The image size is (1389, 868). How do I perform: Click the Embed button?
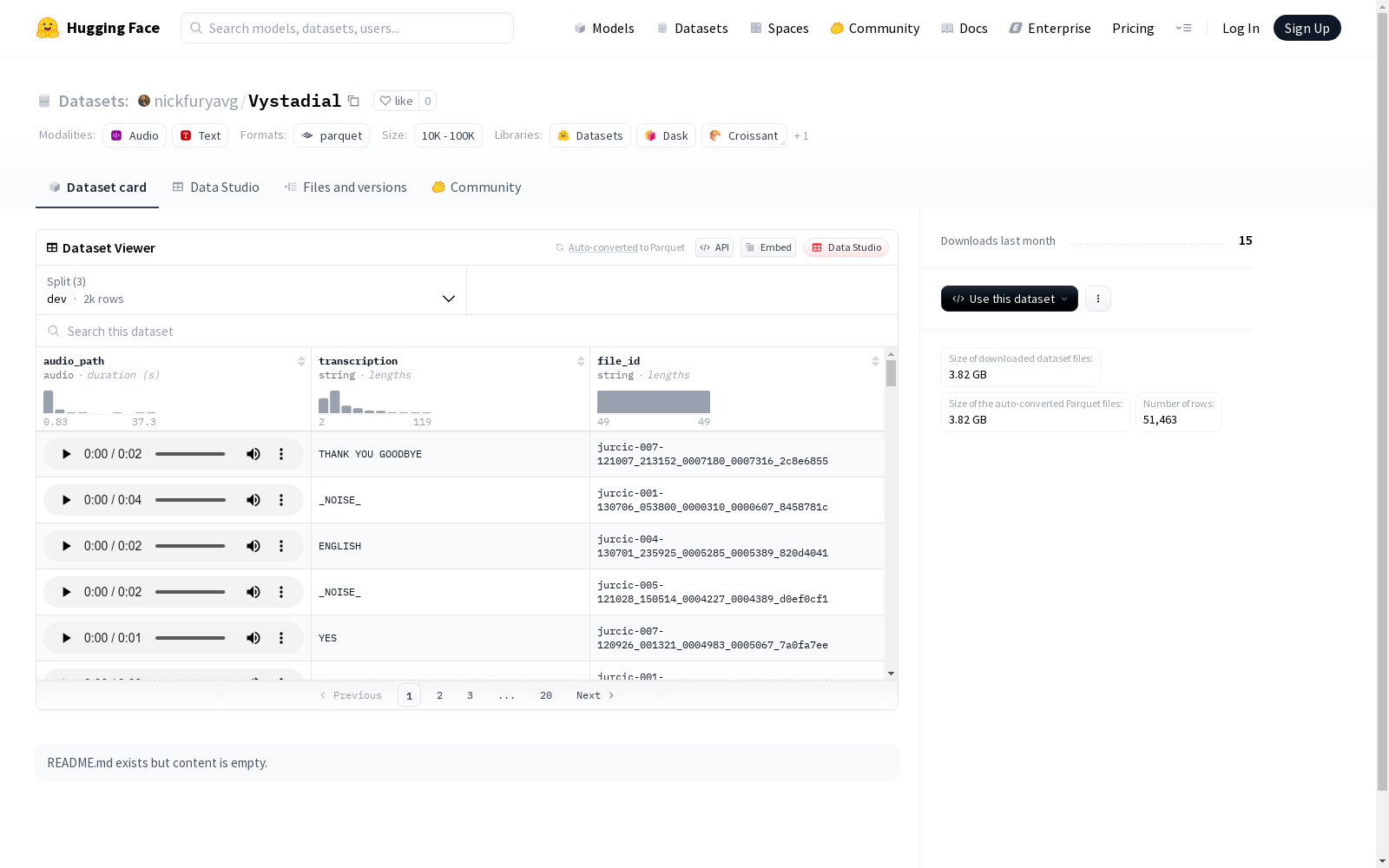[x=768, y=247]
